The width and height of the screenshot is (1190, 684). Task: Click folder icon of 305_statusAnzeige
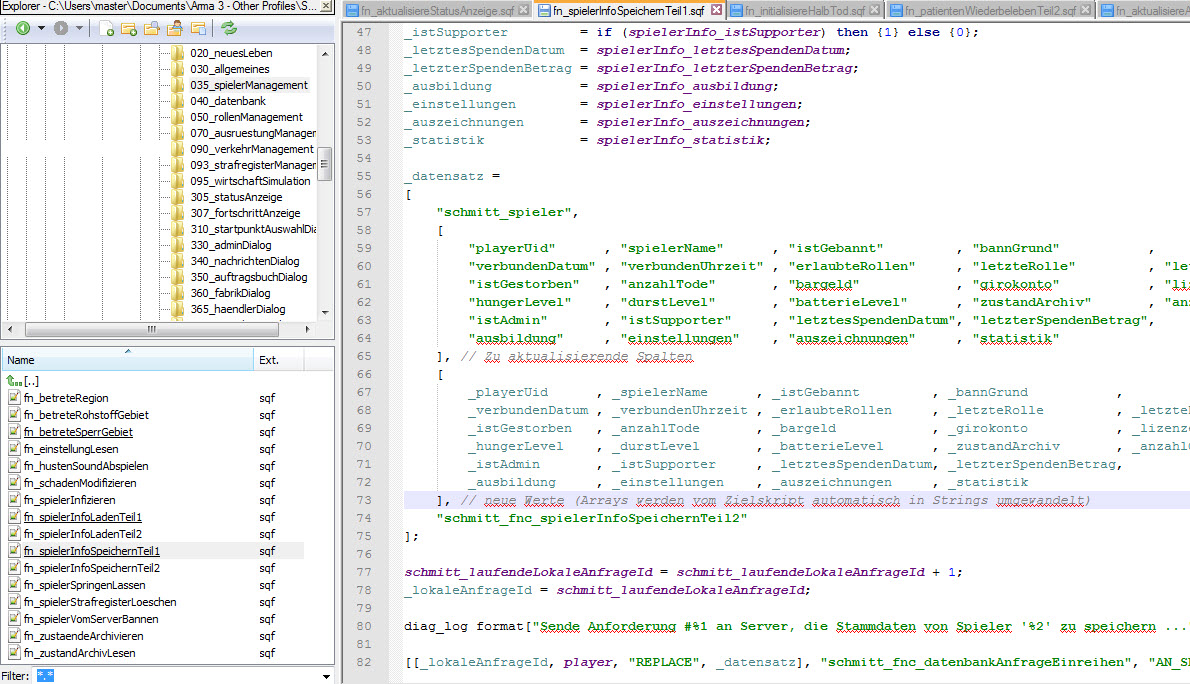point(178,197)
